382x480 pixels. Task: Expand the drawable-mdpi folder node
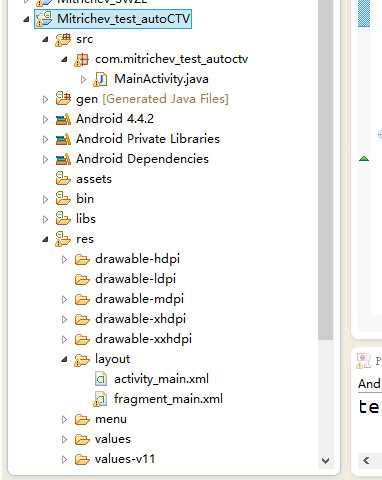[64, 299]
